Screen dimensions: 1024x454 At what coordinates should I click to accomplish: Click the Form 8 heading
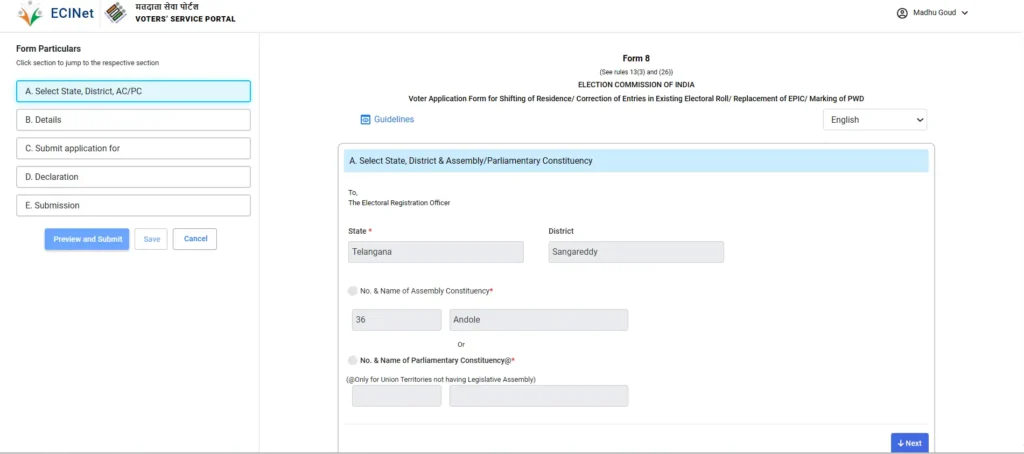[x=636, y=58]
